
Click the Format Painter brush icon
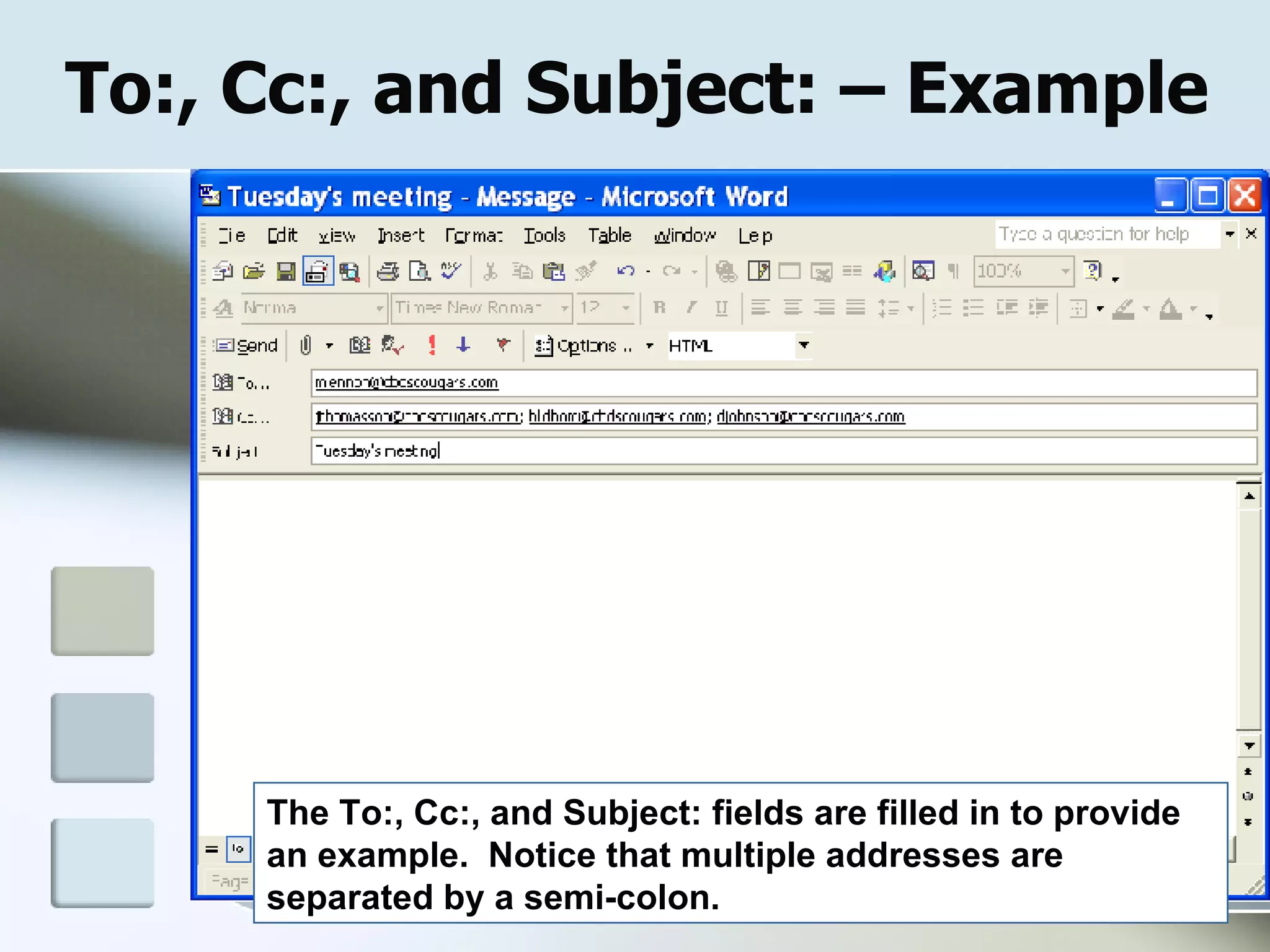pyautogui.click(x=585, y=271)
